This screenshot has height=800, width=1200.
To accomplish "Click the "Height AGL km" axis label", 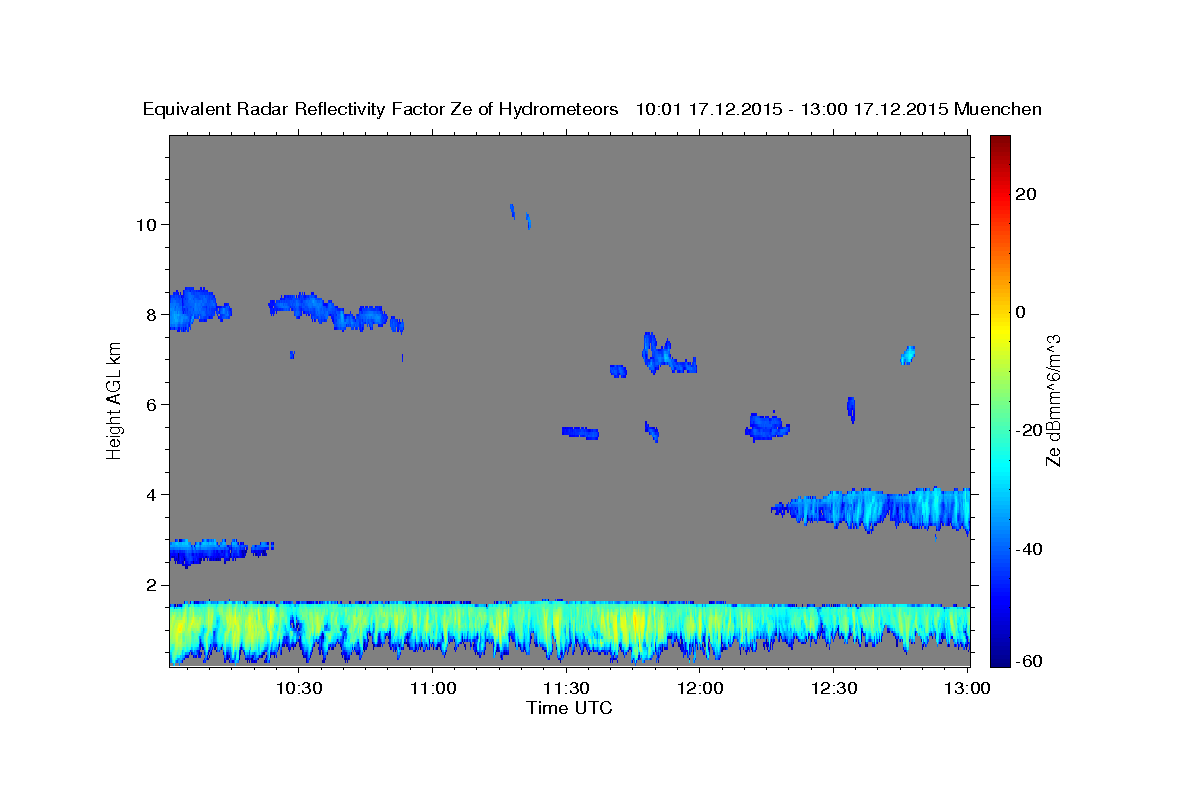I will [115, 400].
